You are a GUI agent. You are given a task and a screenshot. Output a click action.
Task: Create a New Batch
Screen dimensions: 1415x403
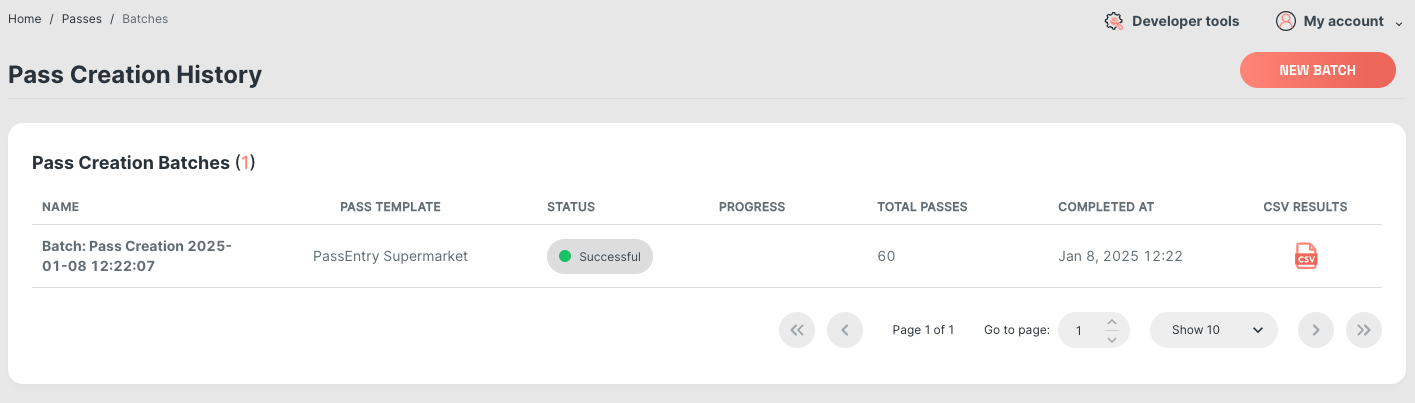[x=1318, y=70]
